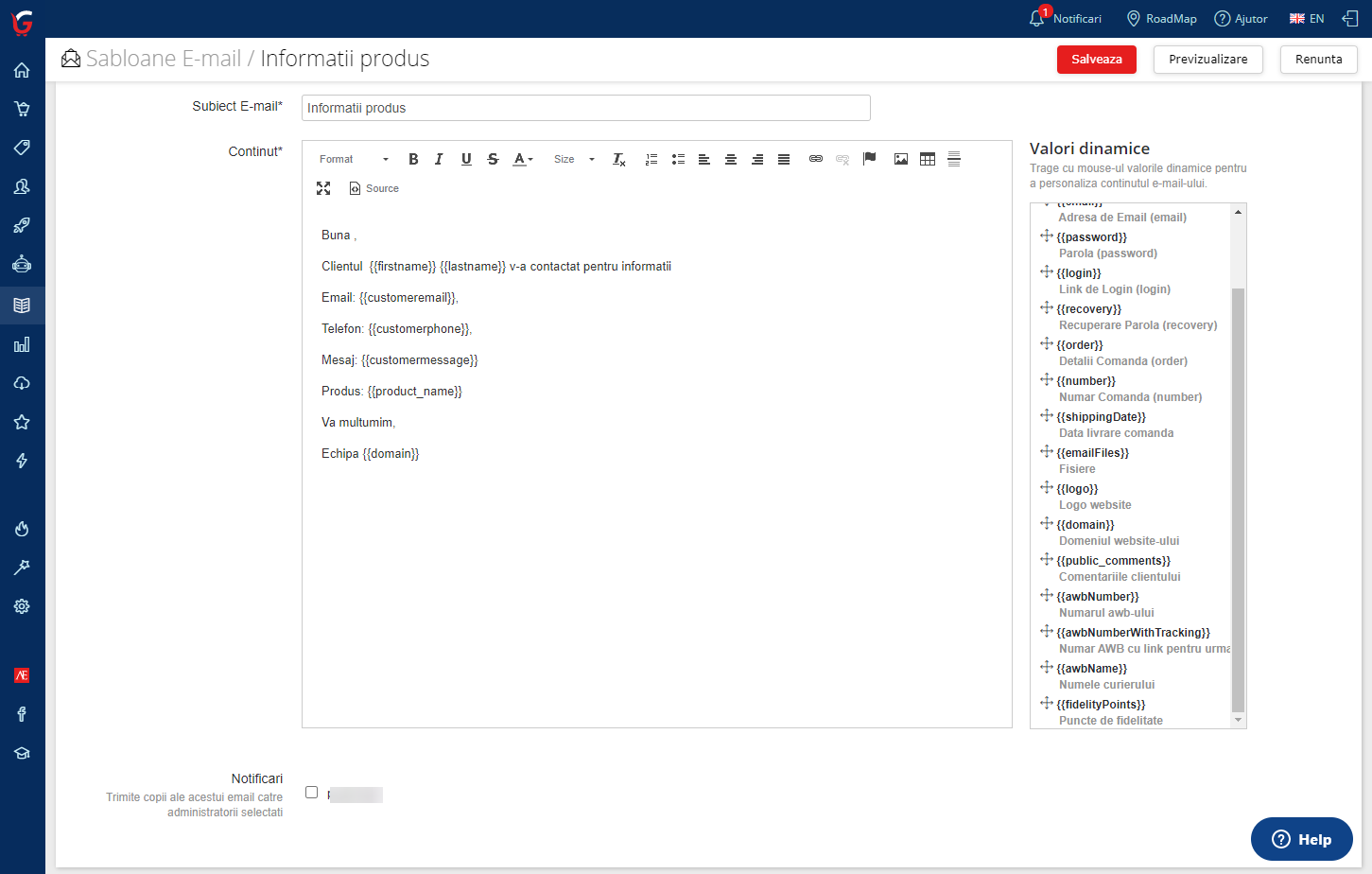Open the products tag section
The image size is (1372, 874).
point(22,148)
